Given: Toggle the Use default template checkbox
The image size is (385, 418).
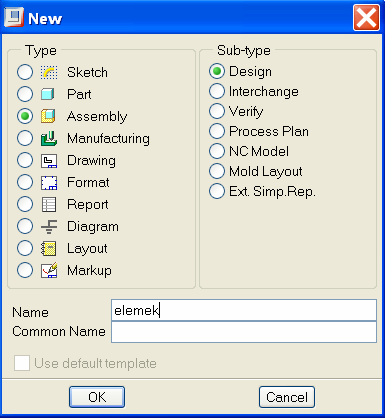Looking at the screenshot, I should (22, 363).
